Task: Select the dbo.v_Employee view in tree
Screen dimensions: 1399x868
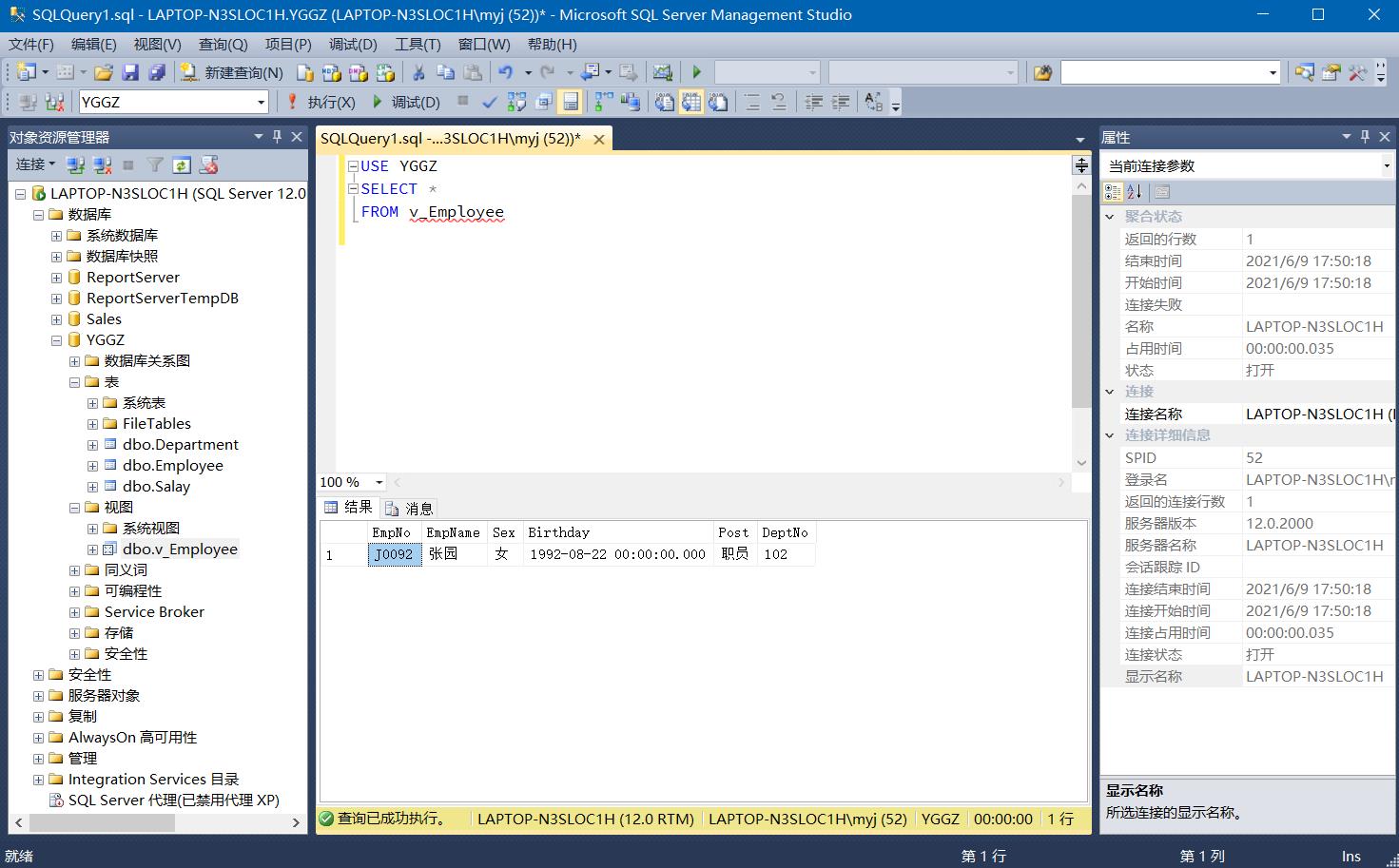Action: tap(180, 550)
